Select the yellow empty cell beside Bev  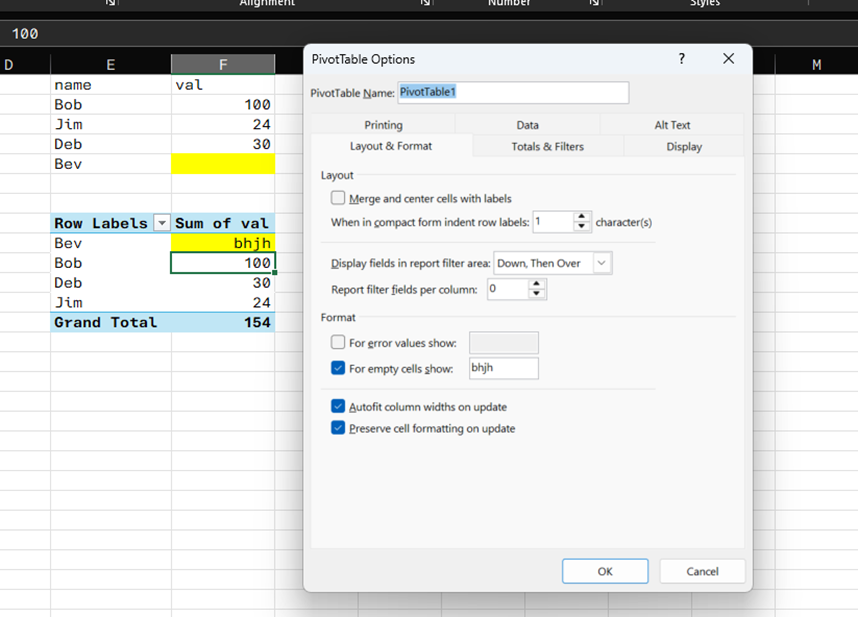[x=223, y=164]
